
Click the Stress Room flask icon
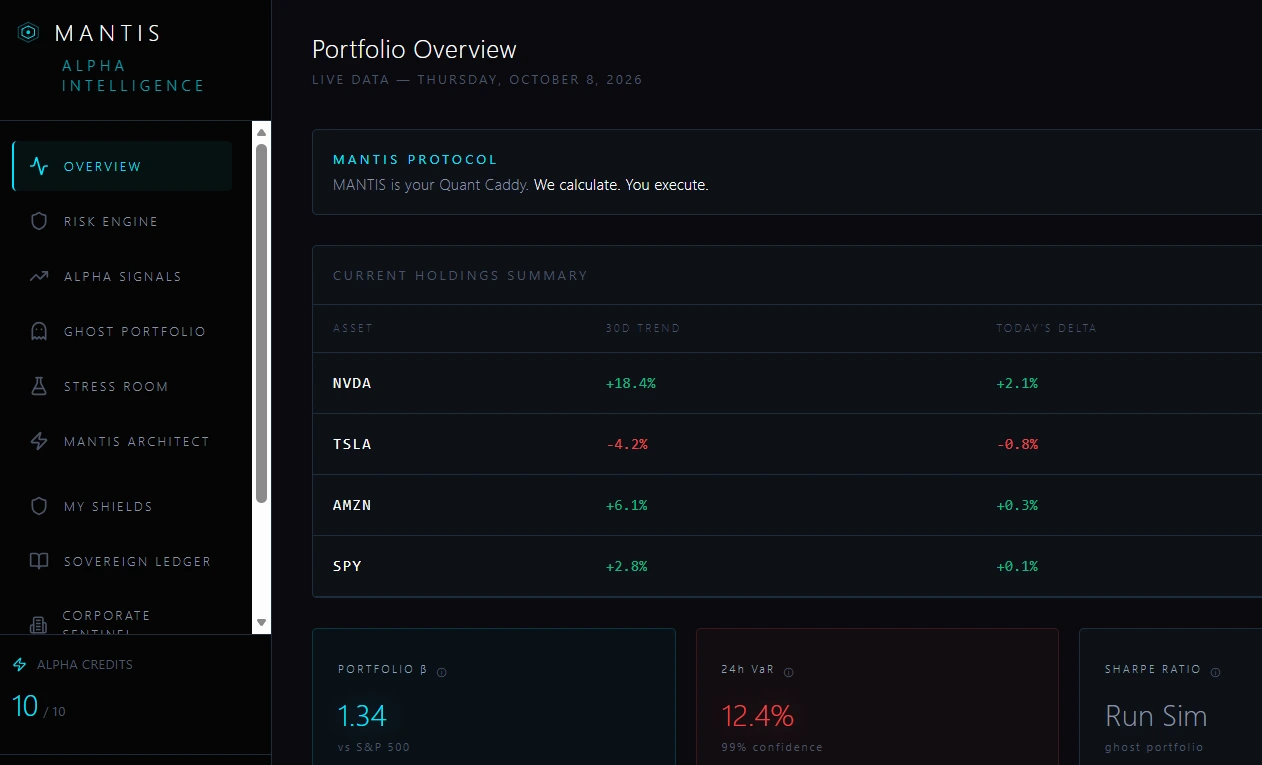point(39,386)
